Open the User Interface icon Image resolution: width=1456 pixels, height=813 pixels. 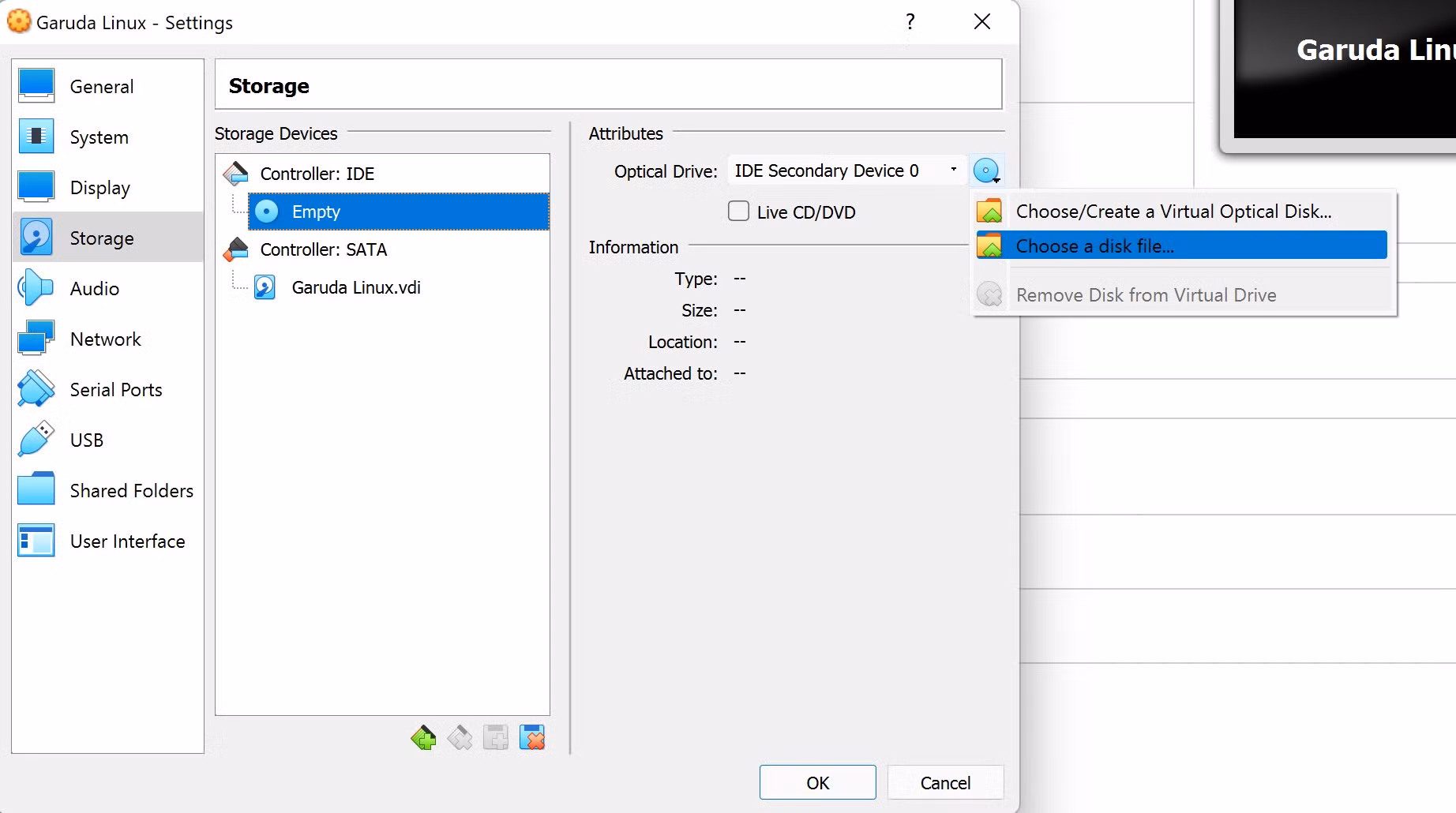point(36,541)
